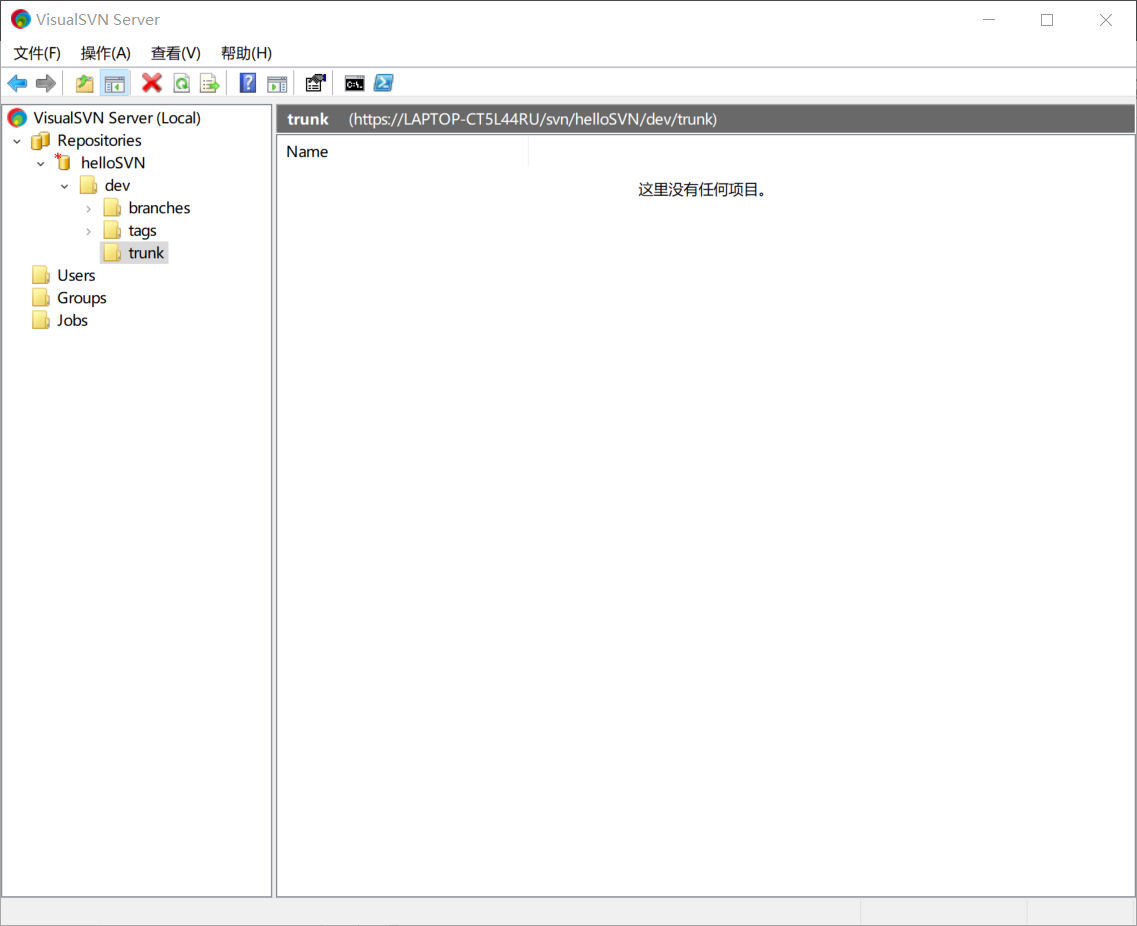
Task: Delete the selected item with red X
Action: point(152,83)
